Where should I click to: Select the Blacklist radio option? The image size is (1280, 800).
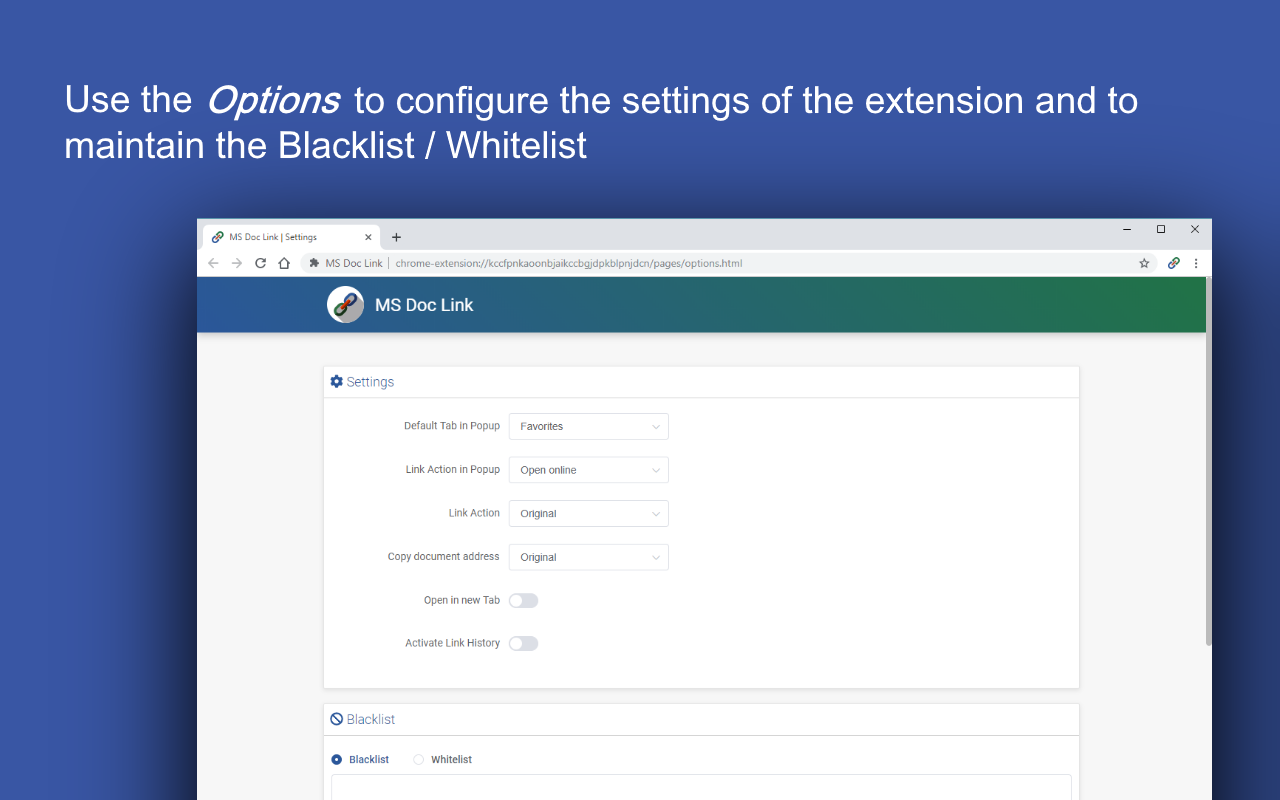point(337,760)
